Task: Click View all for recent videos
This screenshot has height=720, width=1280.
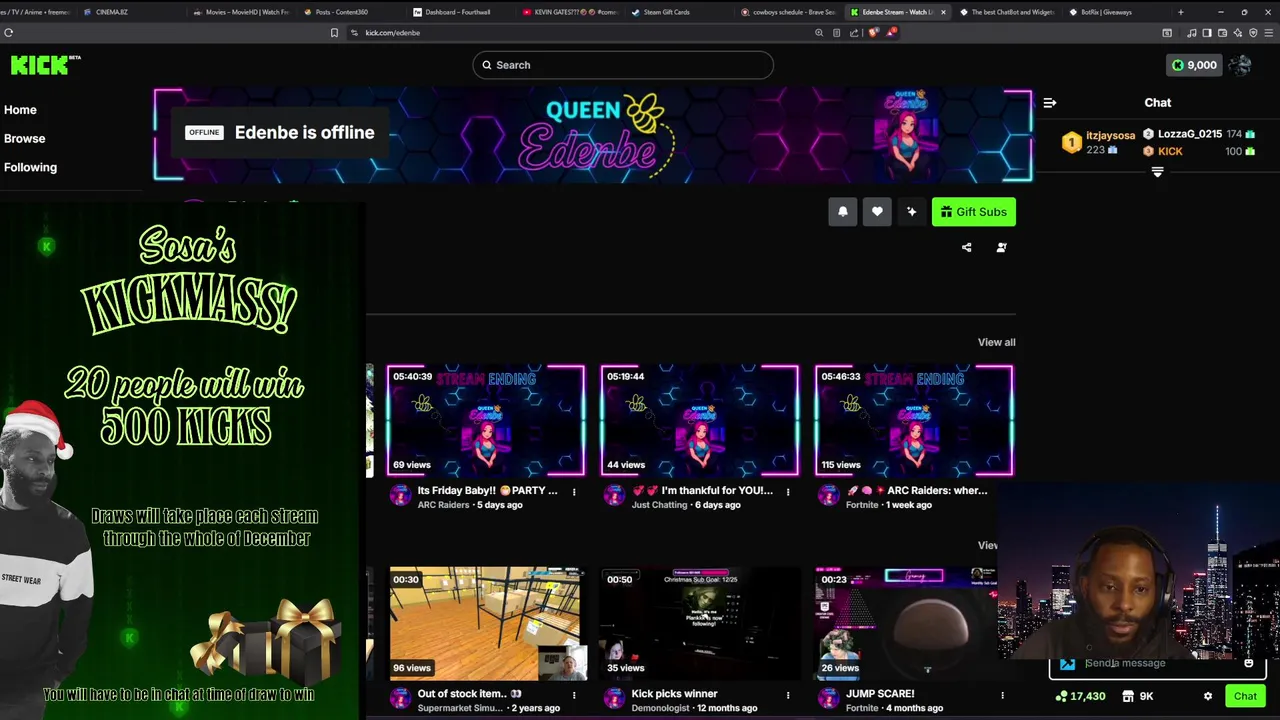Action: click(996, 342)
